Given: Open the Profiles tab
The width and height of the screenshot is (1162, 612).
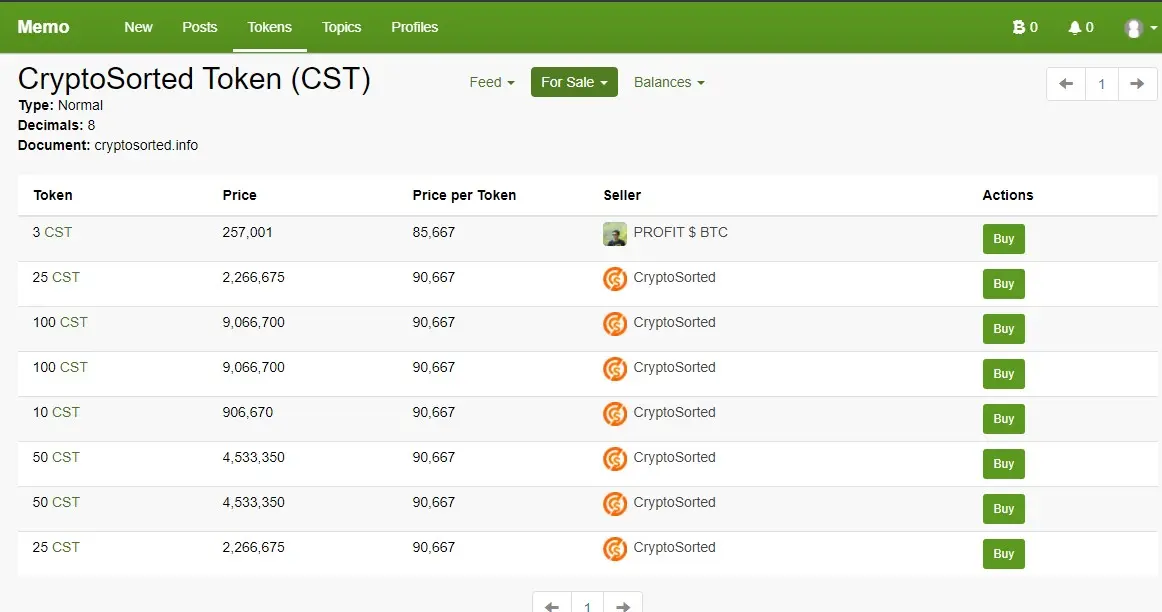Looking at the screenshot, I should (414, 27).
